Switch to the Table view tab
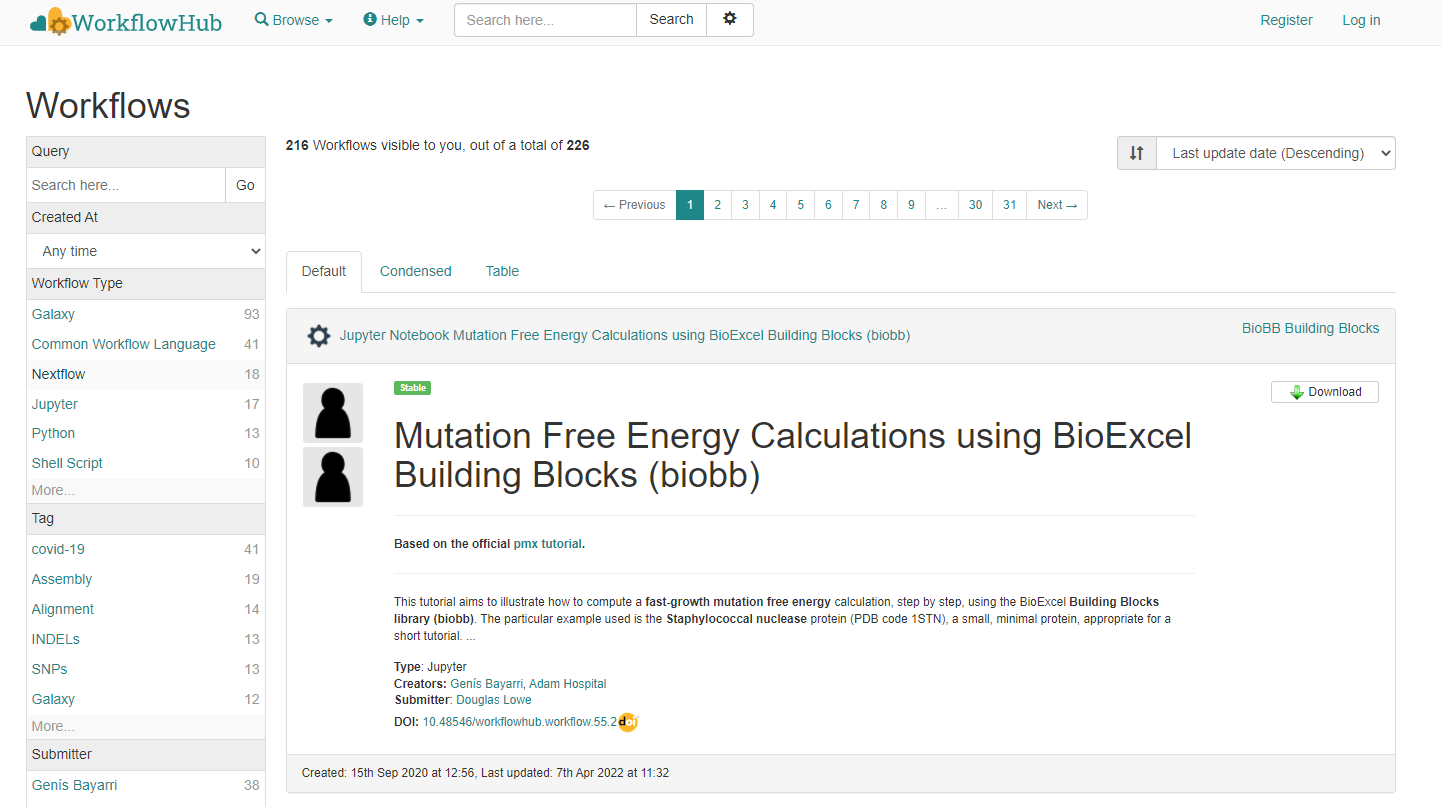This screenshot has height=807, width=1441. [502, 271]
